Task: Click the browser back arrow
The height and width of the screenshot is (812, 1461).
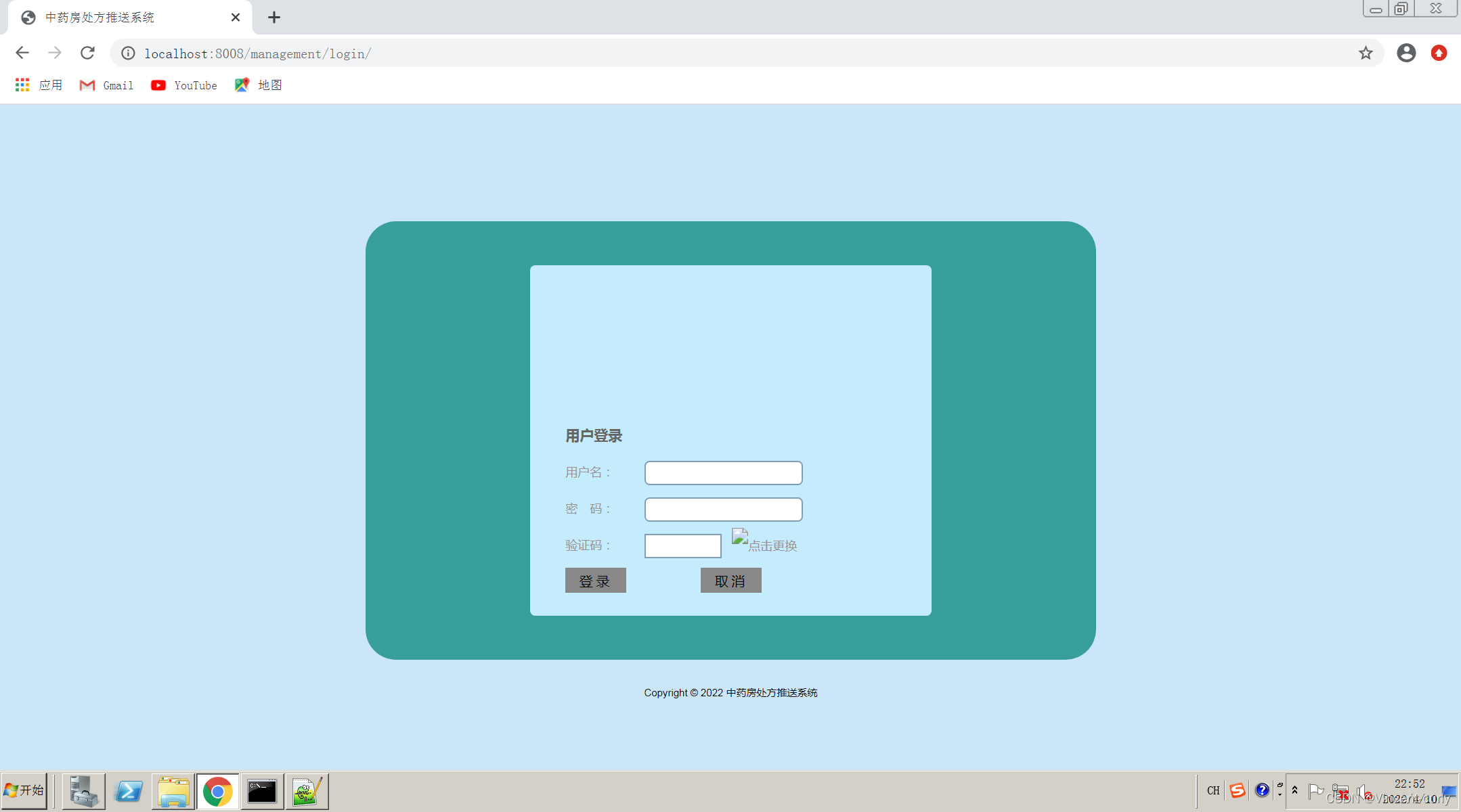Action: pyautogui.click(x=22, y=53)
